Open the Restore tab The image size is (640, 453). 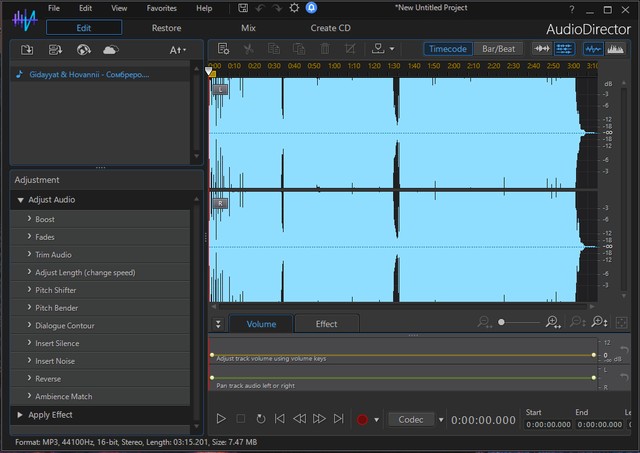coord(166,28)
